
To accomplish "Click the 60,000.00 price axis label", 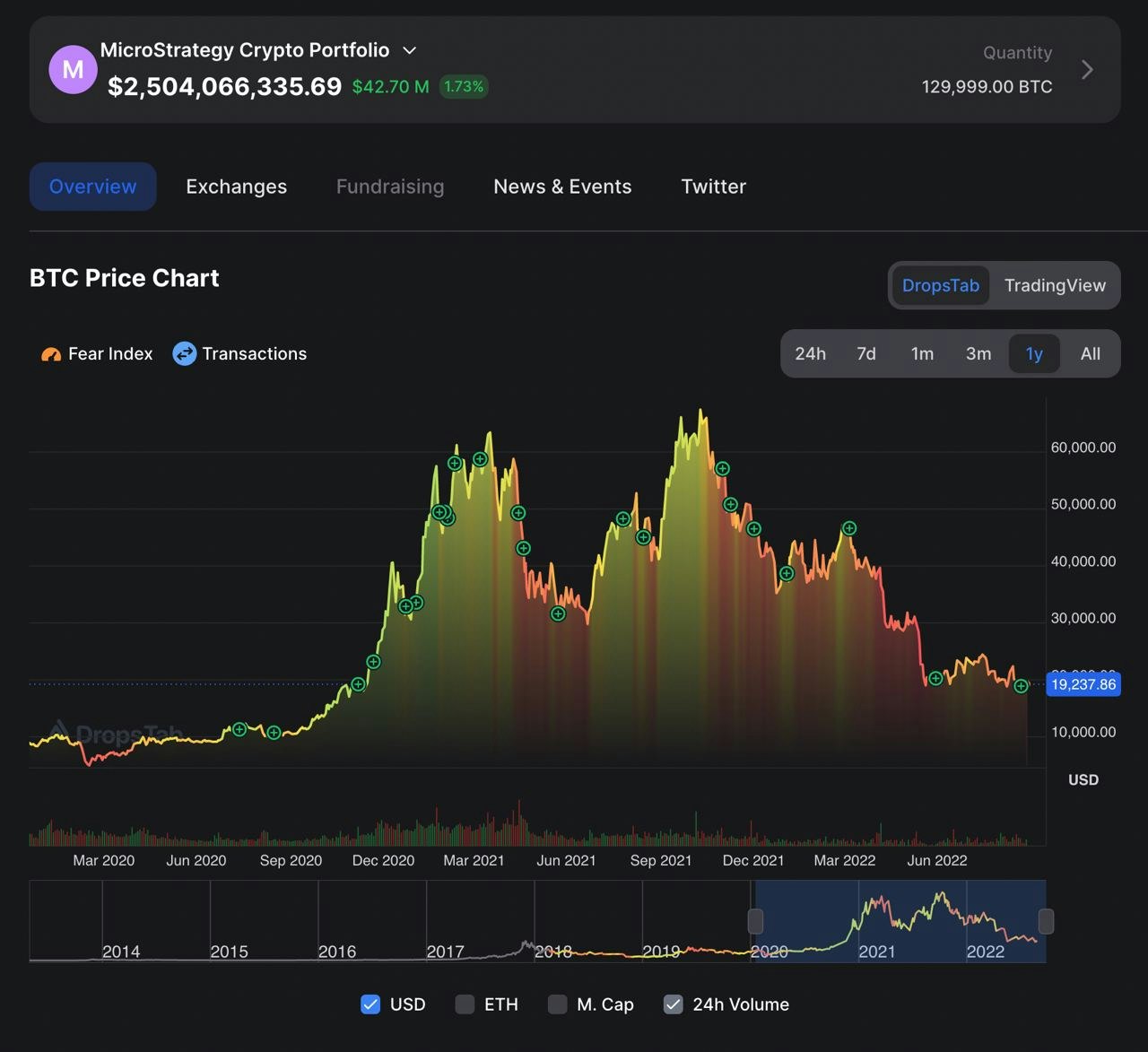I will click(x=1083, y=448).
